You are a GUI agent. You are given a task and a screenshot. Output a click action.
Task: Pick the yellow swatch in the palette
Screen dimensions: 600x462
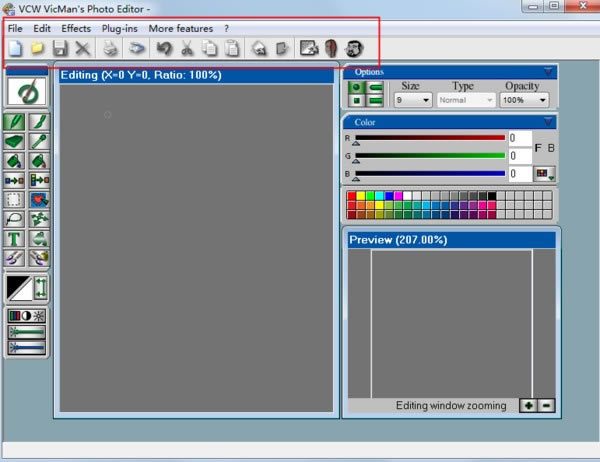pos(361,196)
